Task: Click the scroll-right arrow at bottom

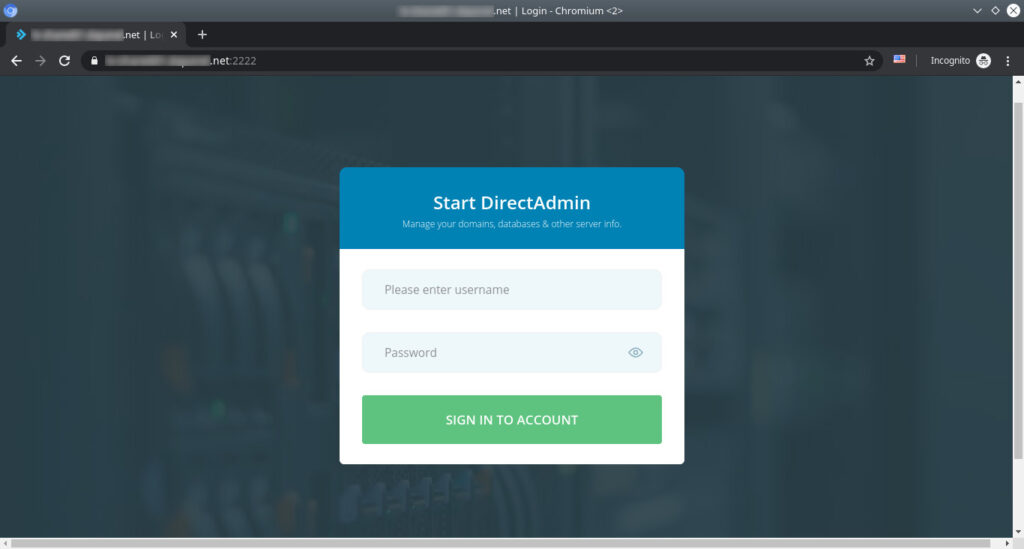Action: (1007, 543)
